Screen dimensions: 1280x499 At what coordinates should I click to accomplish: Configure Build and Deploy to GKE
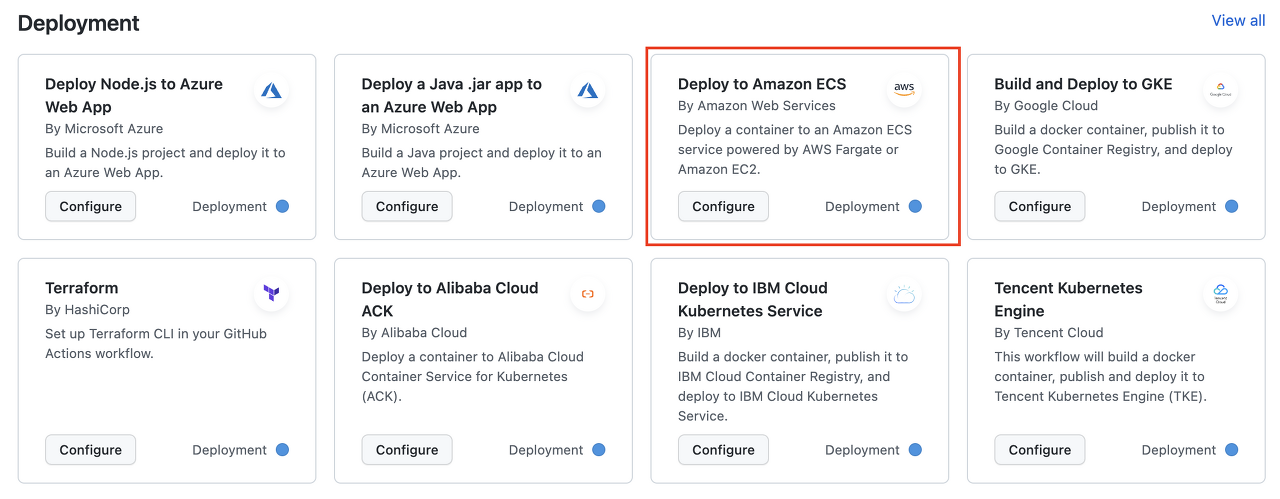click(1040, 206)
